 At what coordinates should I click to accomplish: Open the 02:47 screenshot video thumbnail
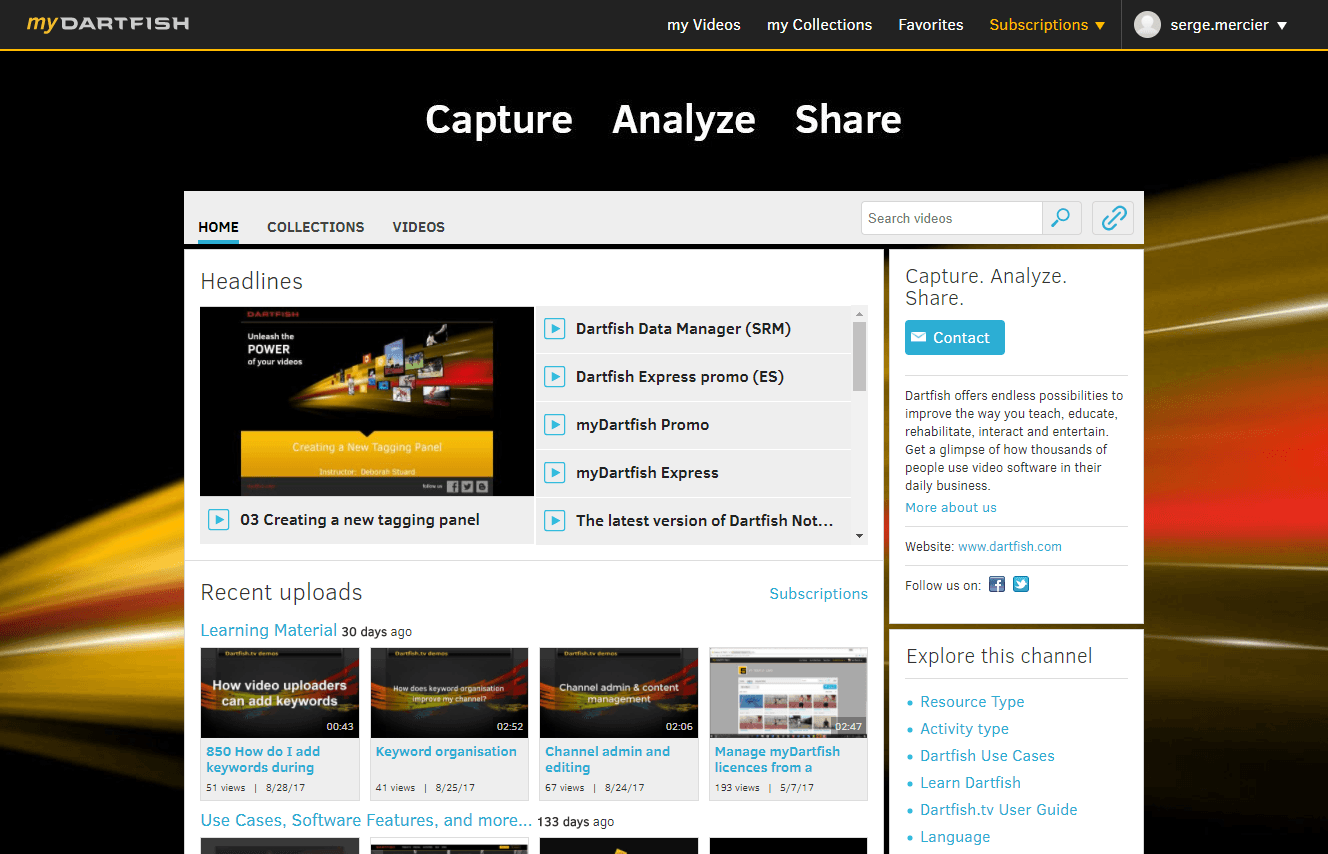[x=788, y=692]
